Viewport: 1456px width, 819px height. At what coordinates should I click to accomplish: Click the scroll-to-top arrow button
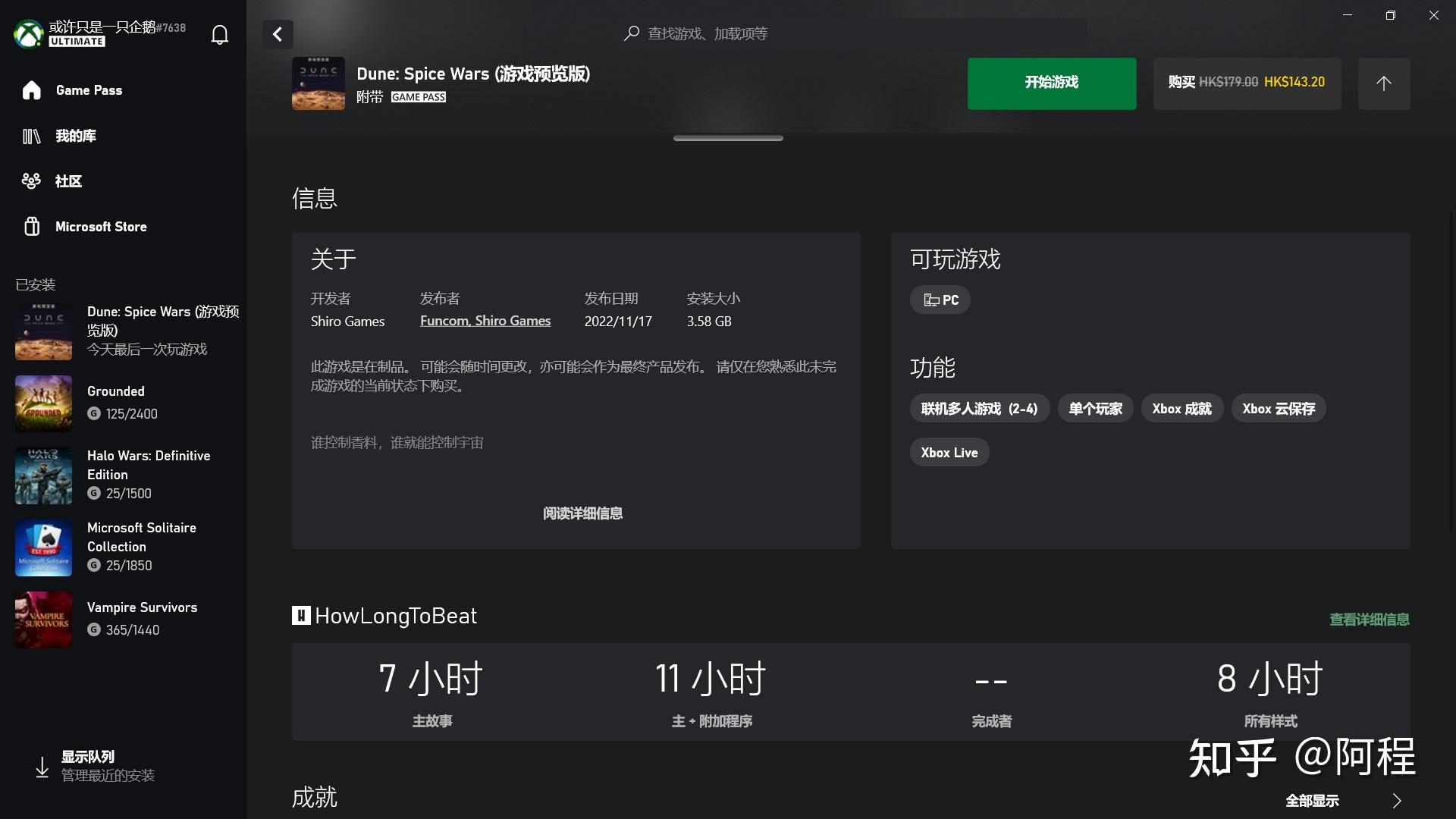(1384, 83)
